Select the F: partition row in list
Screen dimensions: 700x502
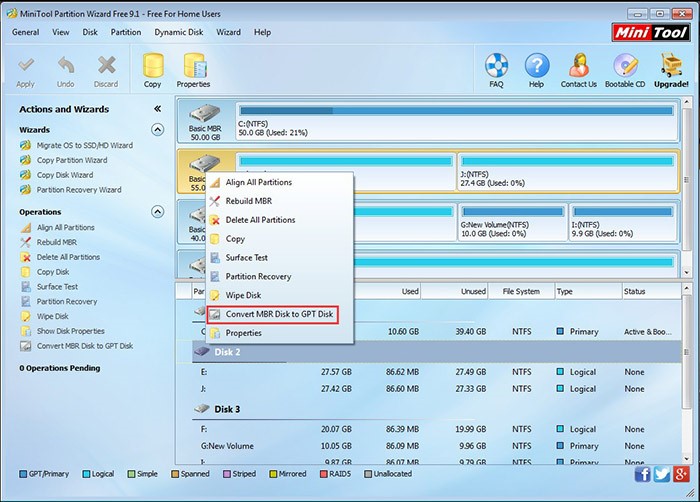437,429
